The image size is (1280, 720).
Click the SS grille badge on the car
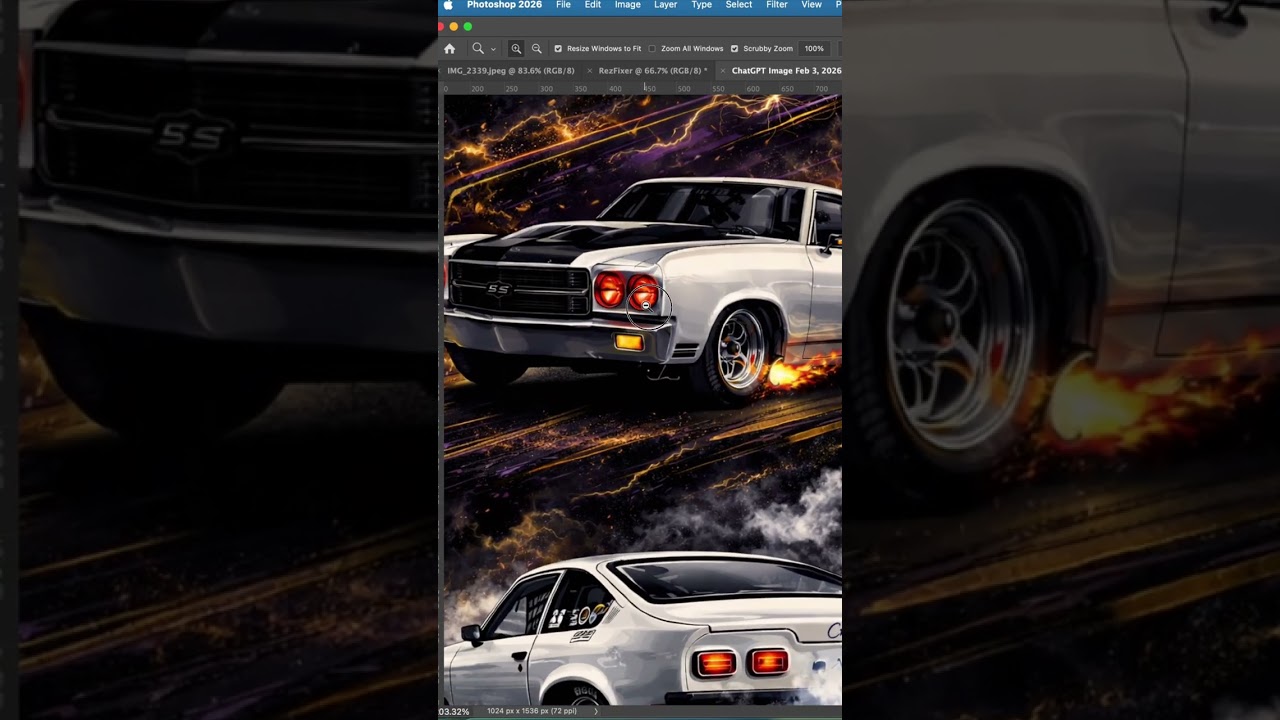[x=498, y=289]
